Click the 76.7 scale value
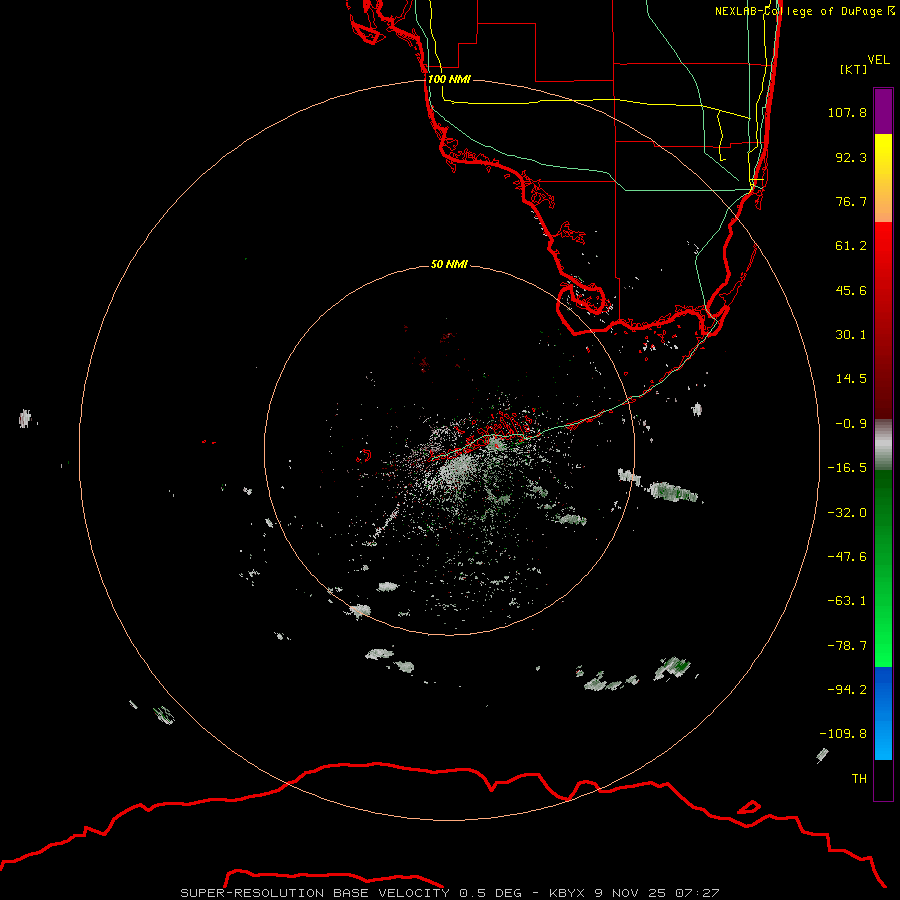This screenshot has width=900, height=900. [x=851, y=201]
